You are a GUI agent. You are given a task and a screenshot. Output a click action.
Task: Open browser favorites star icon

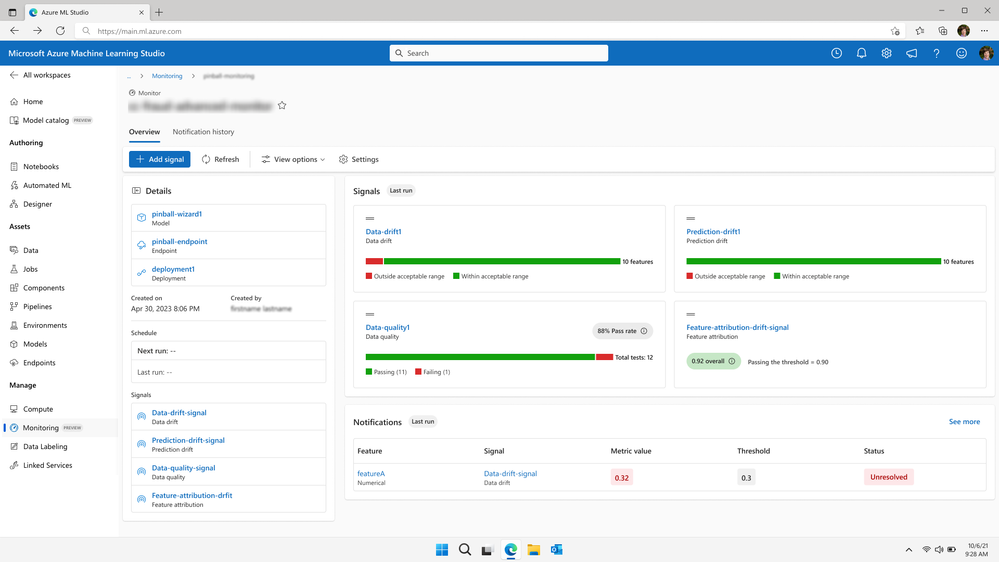coord(919,31)
